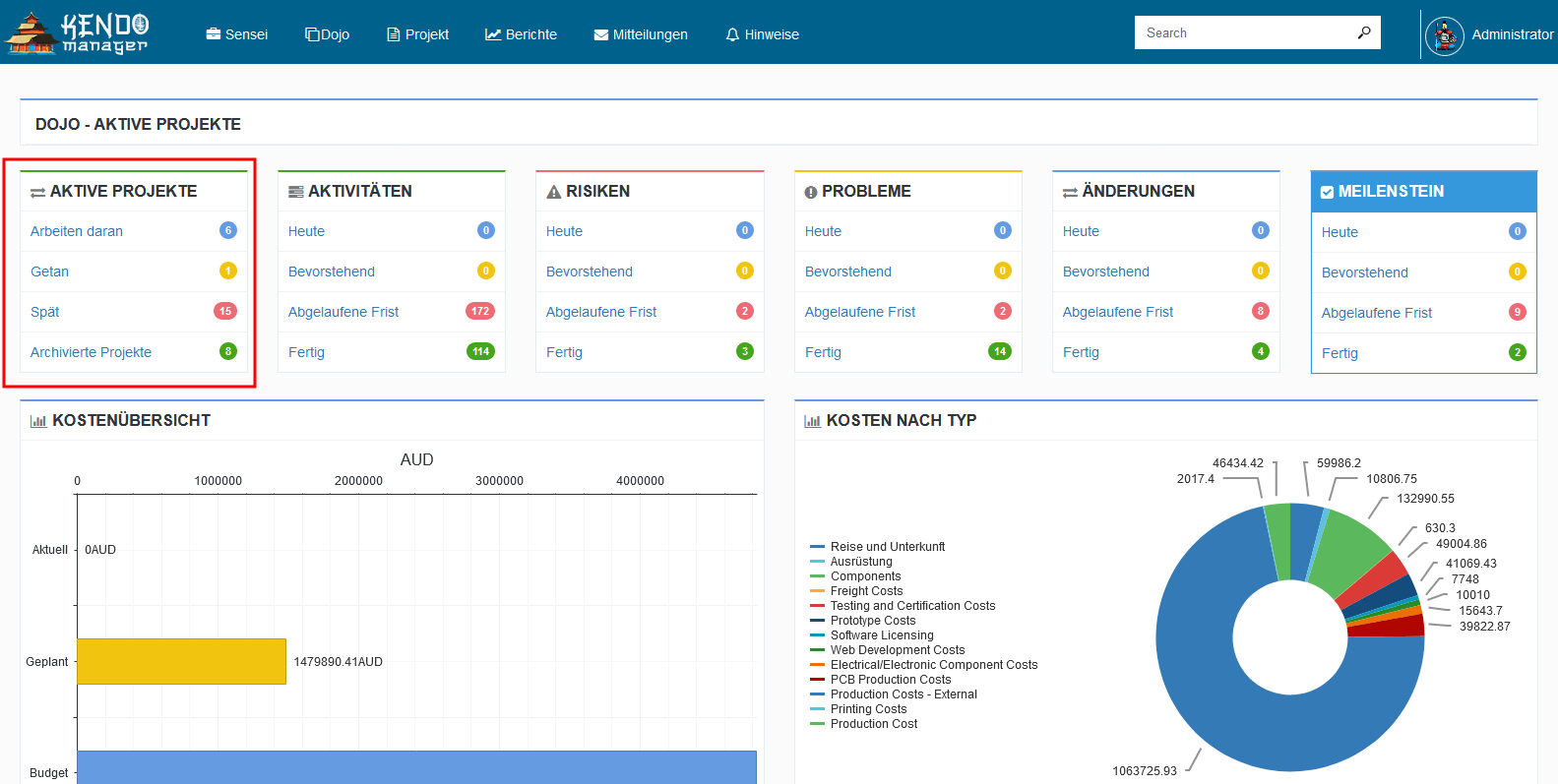
Task: Open the Sensei menu
Action: 236,34
